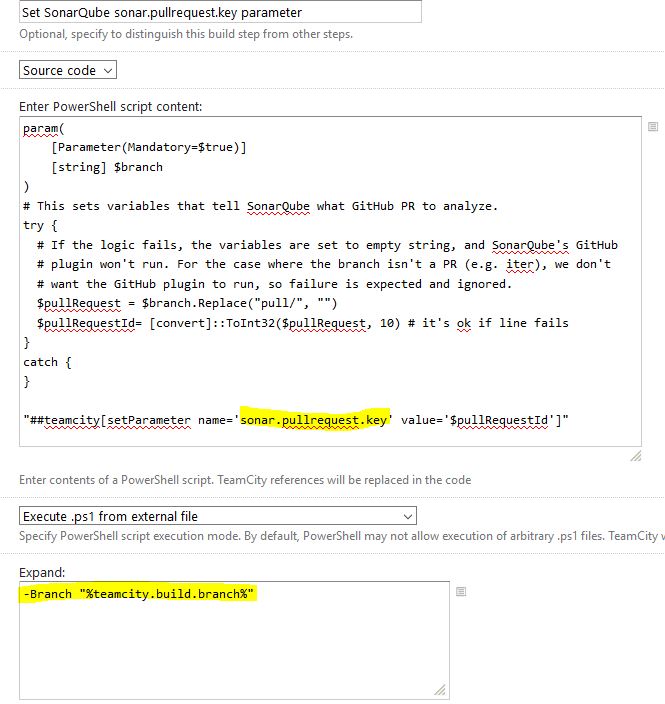Click inside the PowerShell script content editor
This screenshot has width=665, height=704.
[x=330, y=282]
